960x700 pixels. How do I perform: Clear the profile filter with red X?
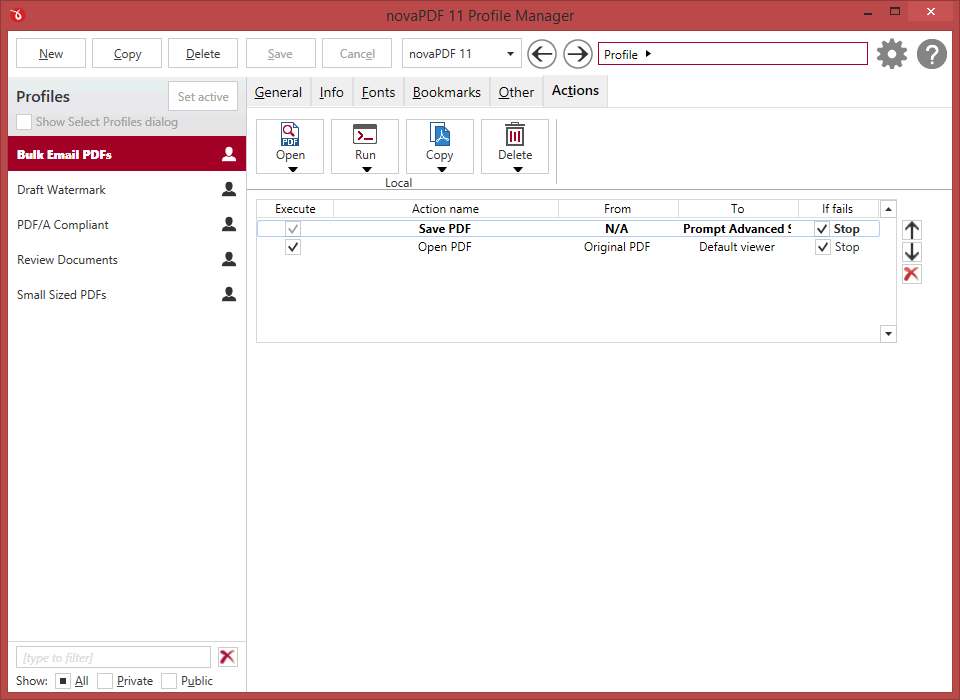coord(227,657)
